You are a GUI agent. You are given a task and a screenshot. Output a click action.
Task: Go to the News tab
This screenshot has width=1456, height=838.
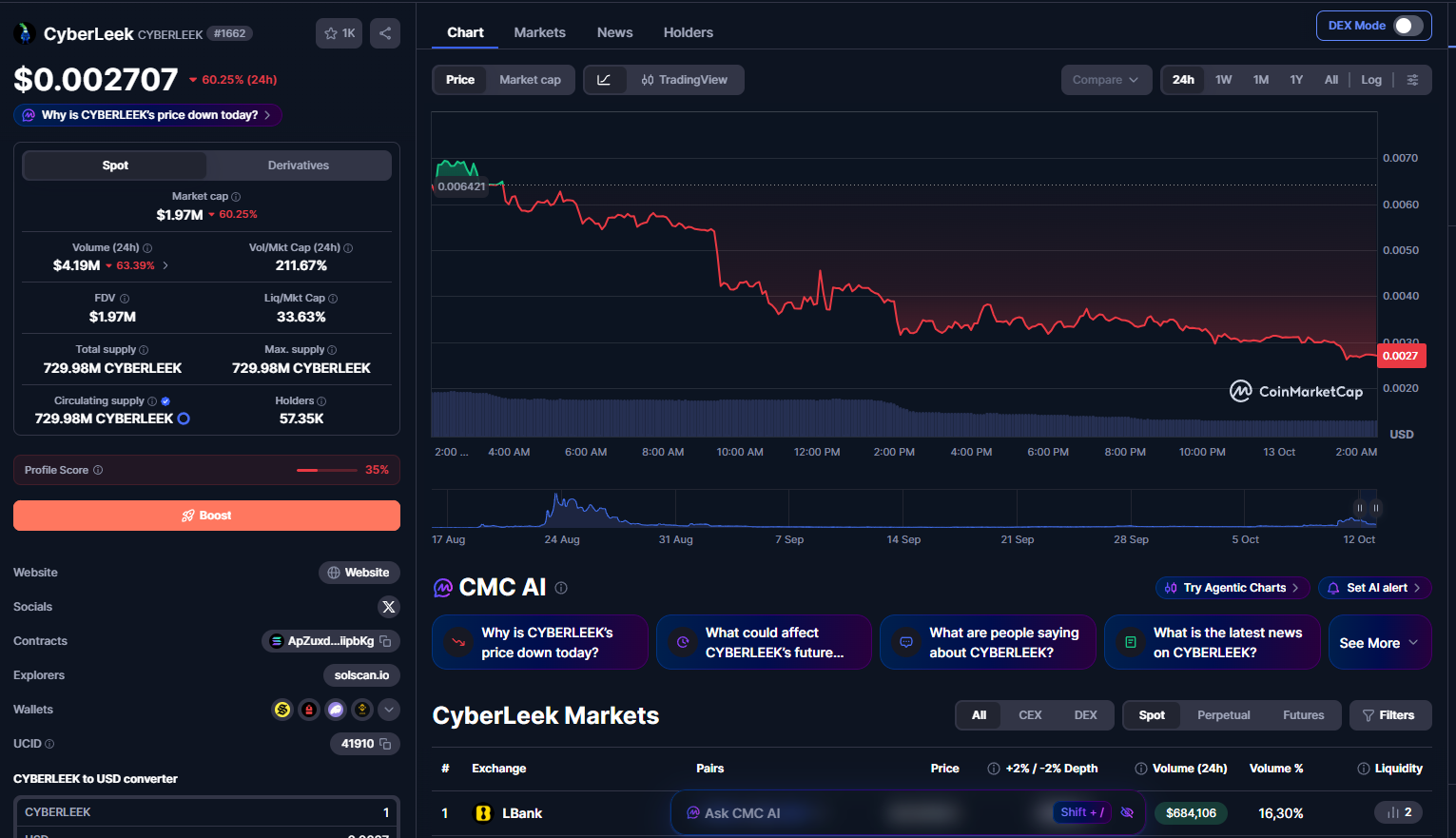(x=615, y=32)
